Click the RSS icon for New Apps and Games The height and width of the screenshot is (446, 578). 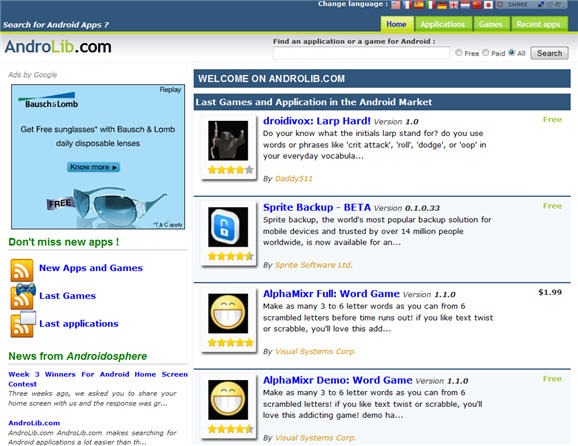pyautogui.click(x=22, y=270)
